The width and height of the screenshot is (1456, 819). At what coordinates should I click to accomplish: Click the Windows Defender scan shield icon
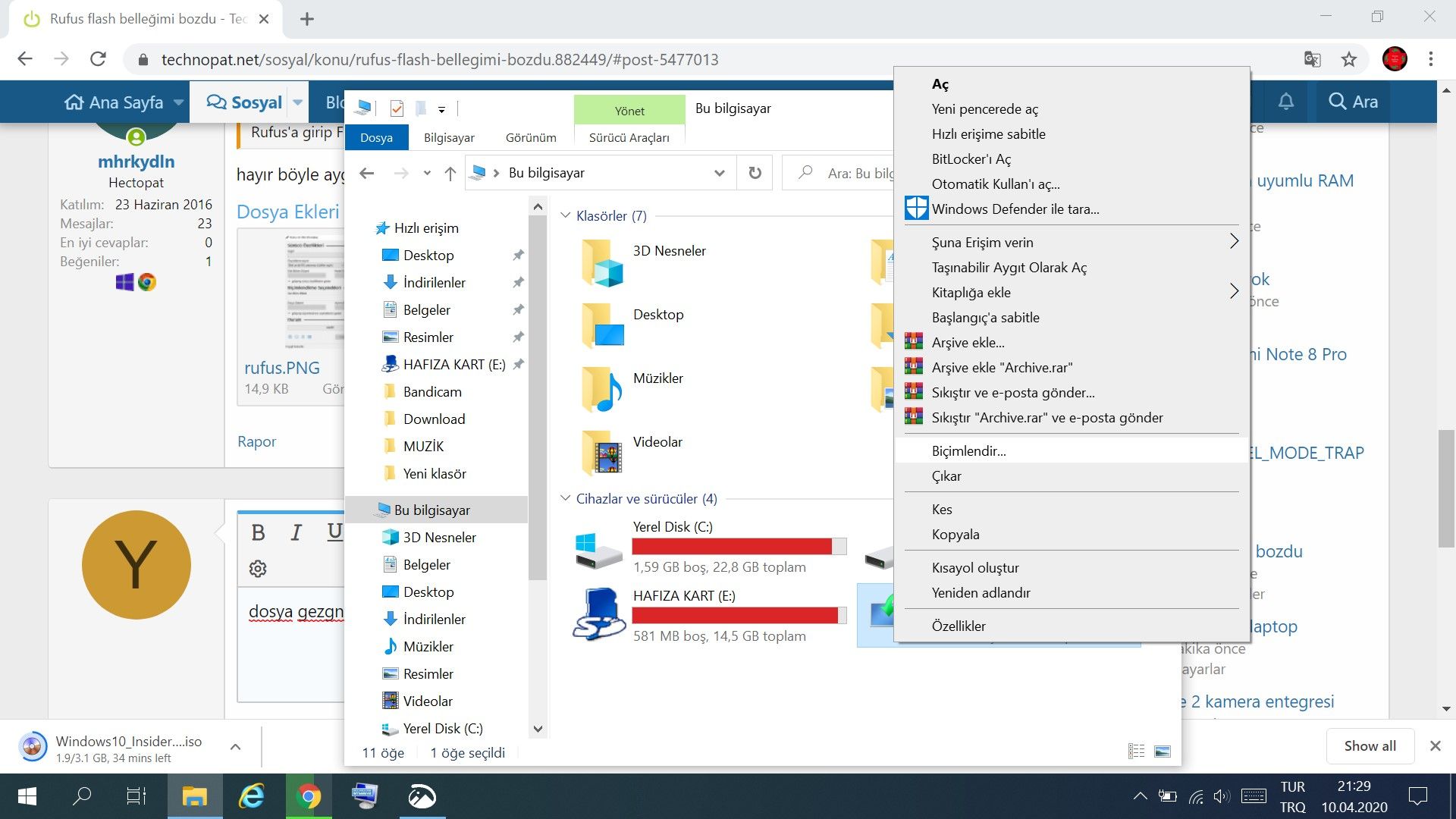tap(916, 209)
